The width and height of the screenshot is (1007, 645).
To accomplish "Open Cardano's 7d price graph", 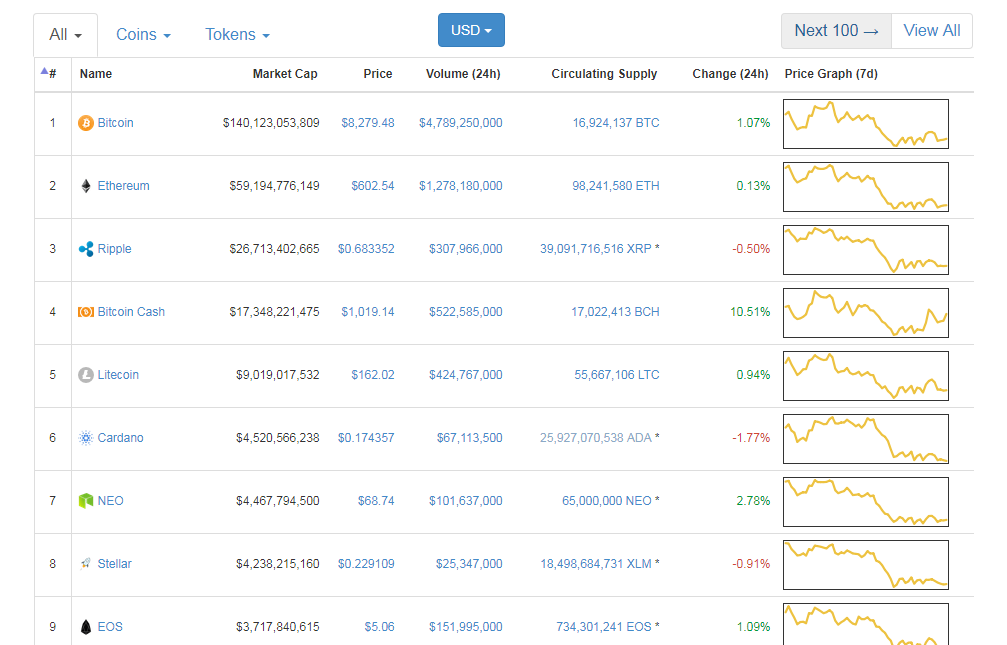I will pos(866,439).
